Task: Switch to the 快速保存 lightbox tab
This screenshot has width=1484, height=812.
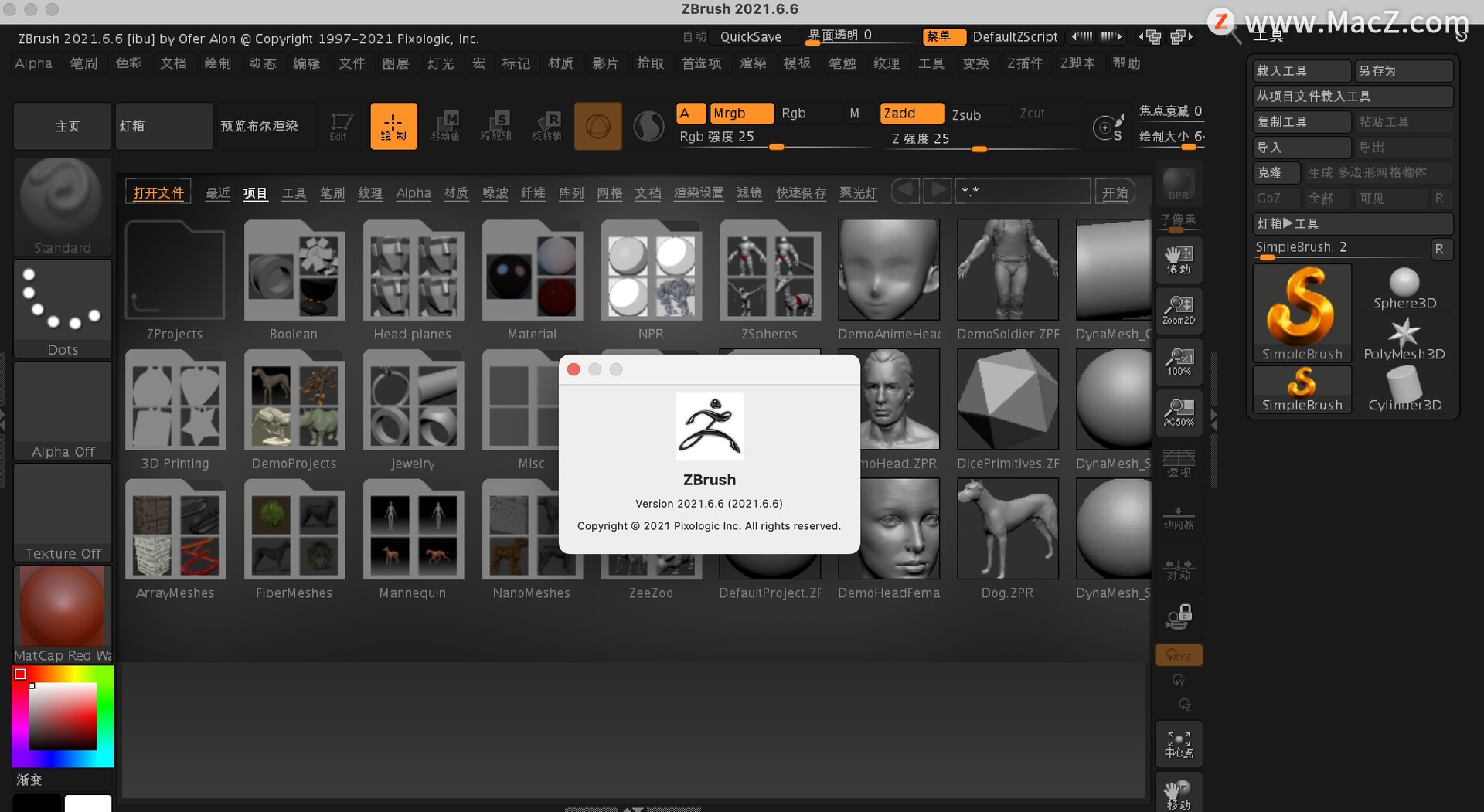Action: (x=802, y=192)
